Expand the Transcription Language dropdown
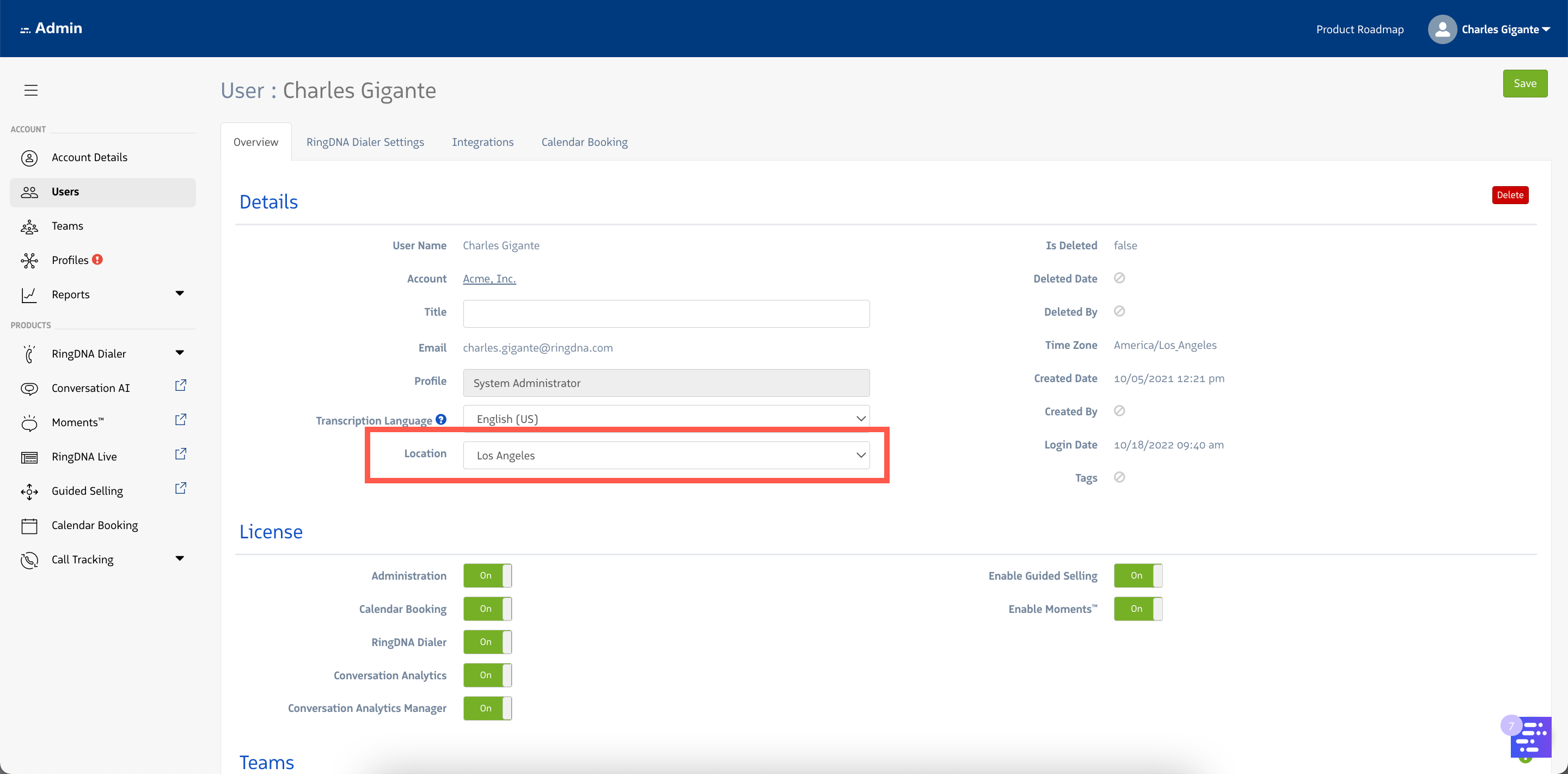 [x=666, y=419]
